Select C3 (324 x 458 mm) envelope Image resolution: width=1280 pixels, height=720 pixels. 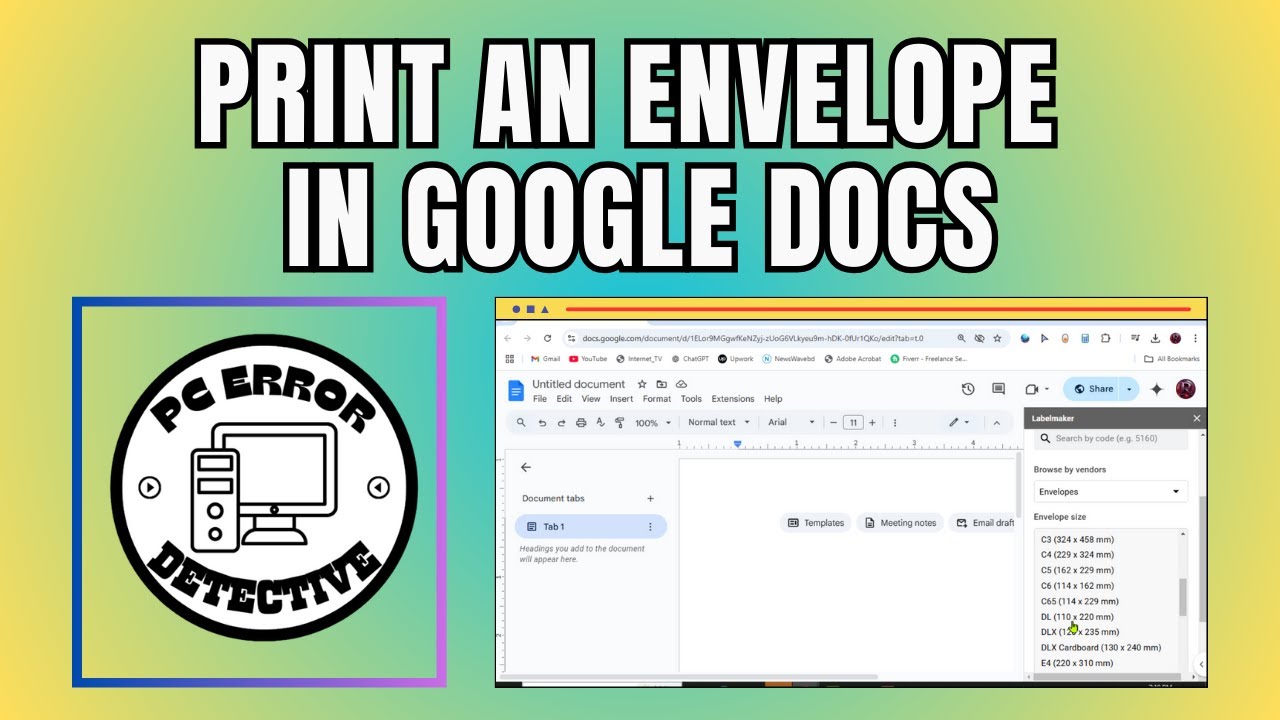1077,539
